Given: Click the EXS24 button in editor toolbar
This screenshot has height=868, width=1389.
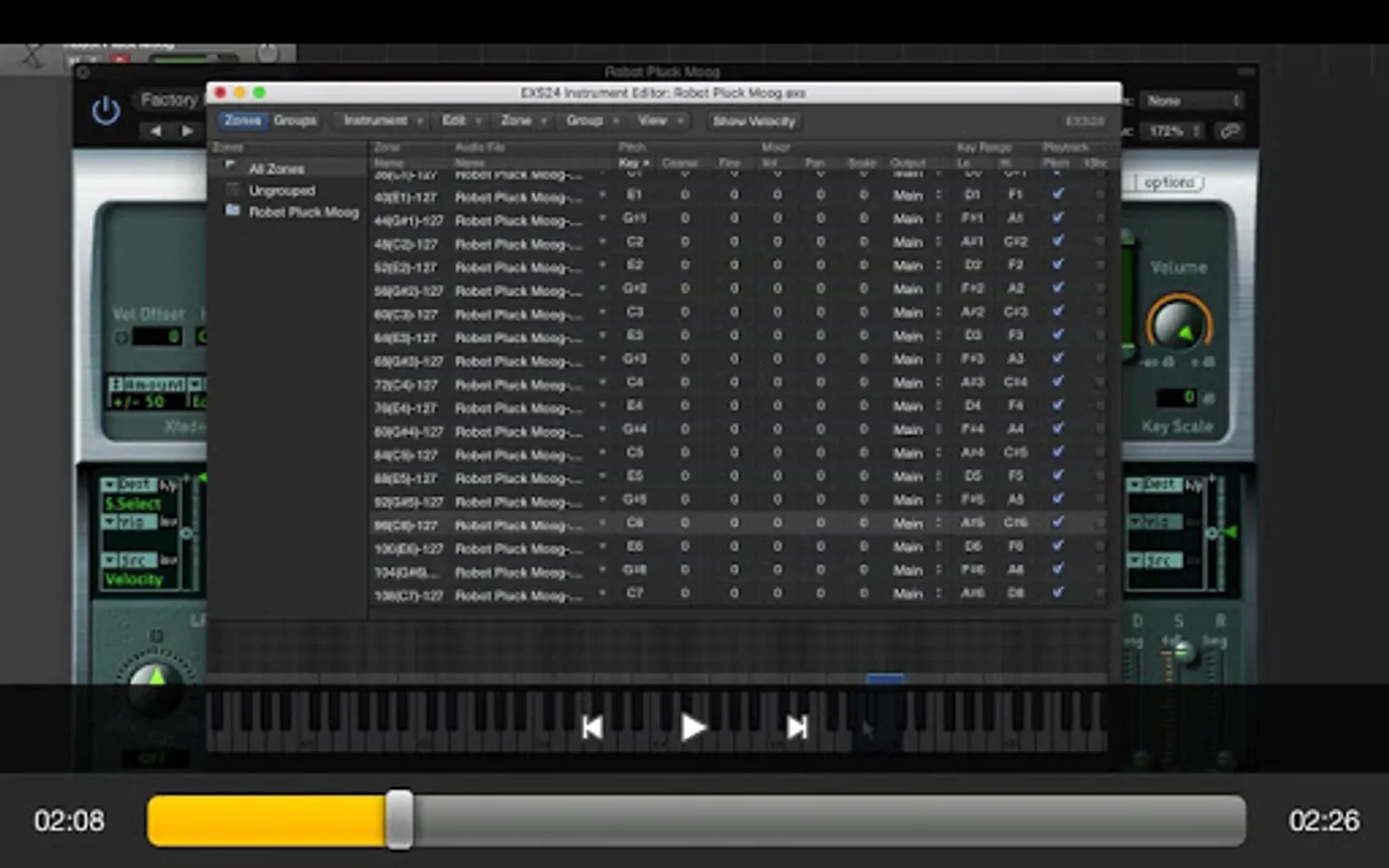Looking at the screenshot, I should point(1084,122).
